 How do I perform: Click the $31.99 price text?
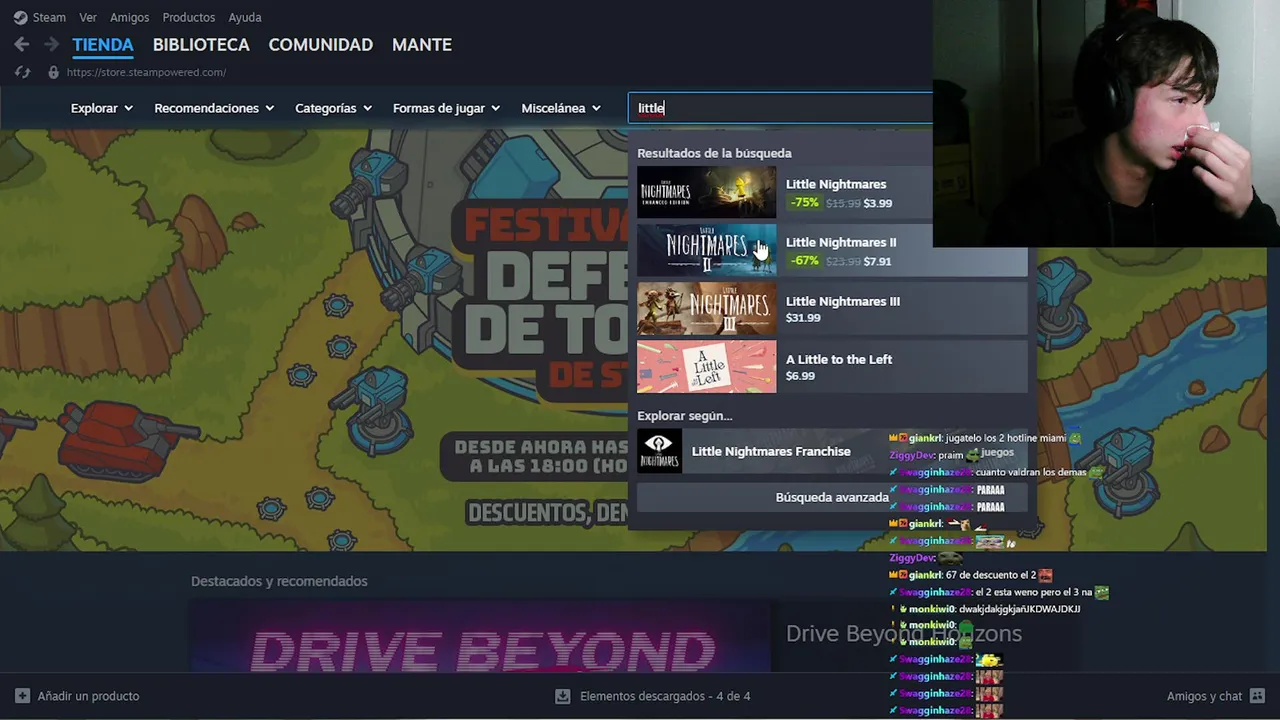point(803,318)
